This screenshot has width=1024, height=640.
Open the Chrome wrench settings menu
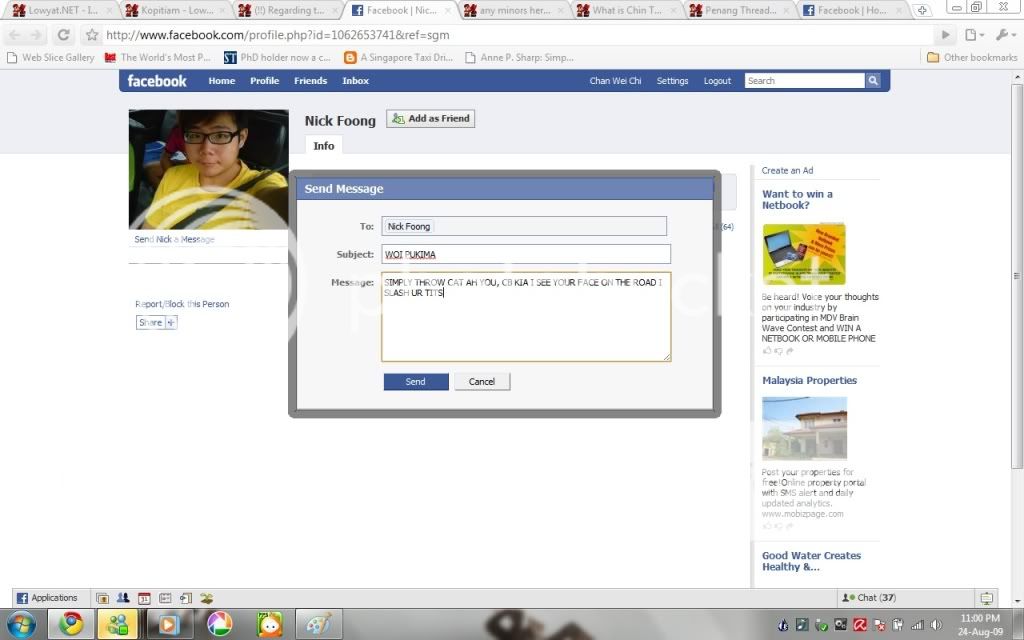(x=1003, y=35)
